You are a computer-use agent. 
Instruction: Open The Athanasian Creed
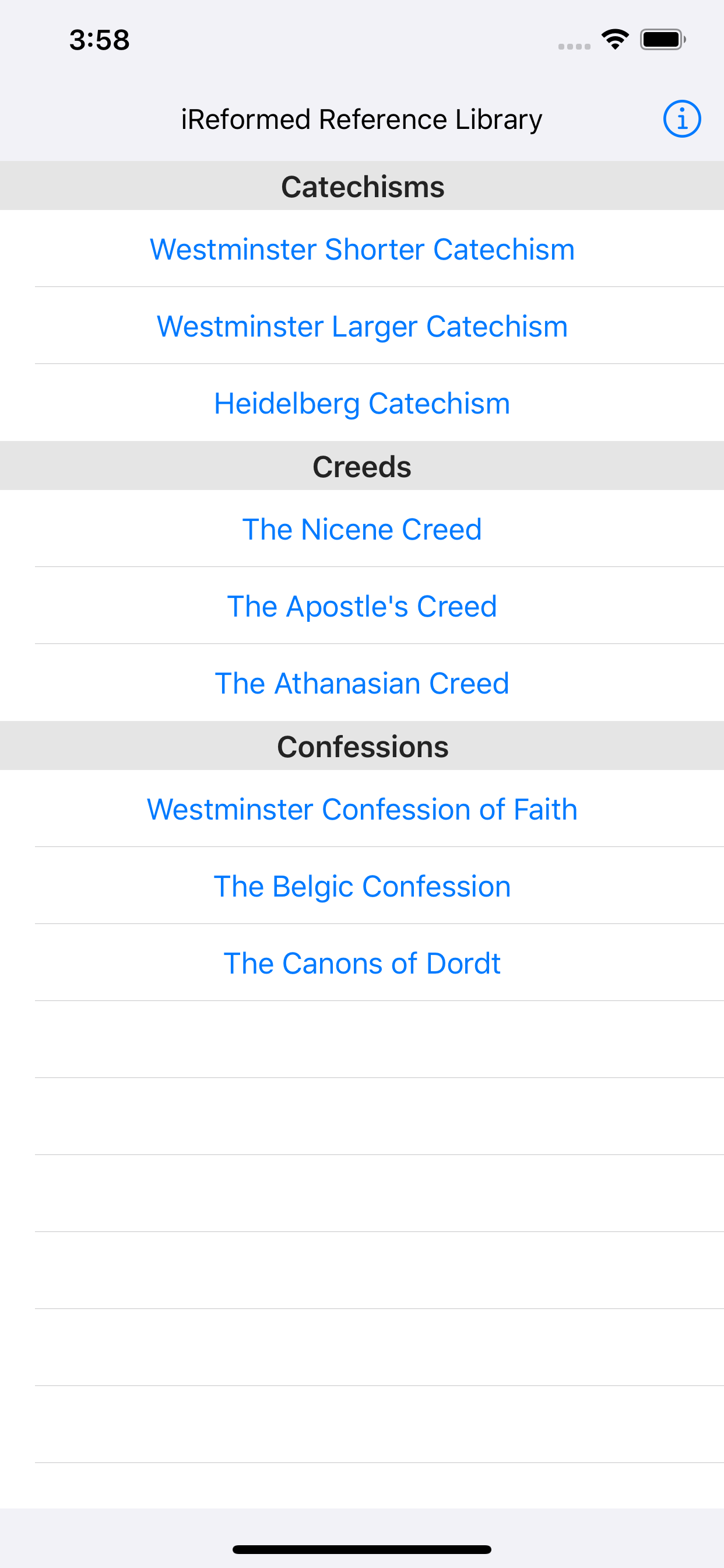point(362,683)
